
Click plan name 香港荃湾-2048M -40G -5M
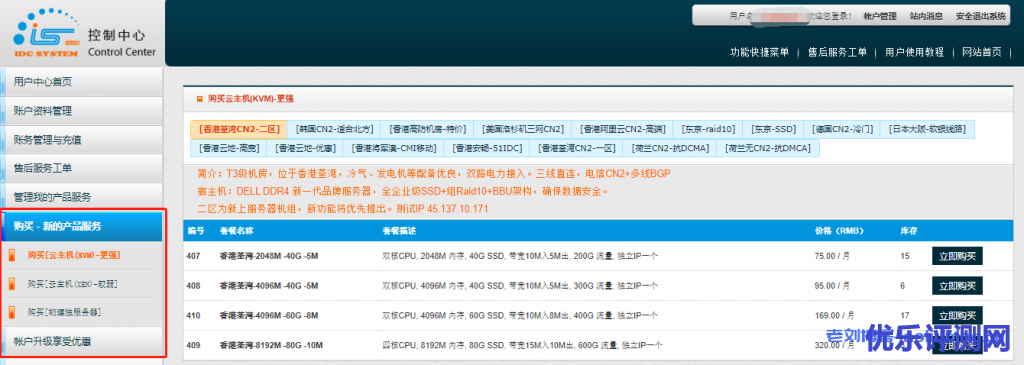point(268,256)
